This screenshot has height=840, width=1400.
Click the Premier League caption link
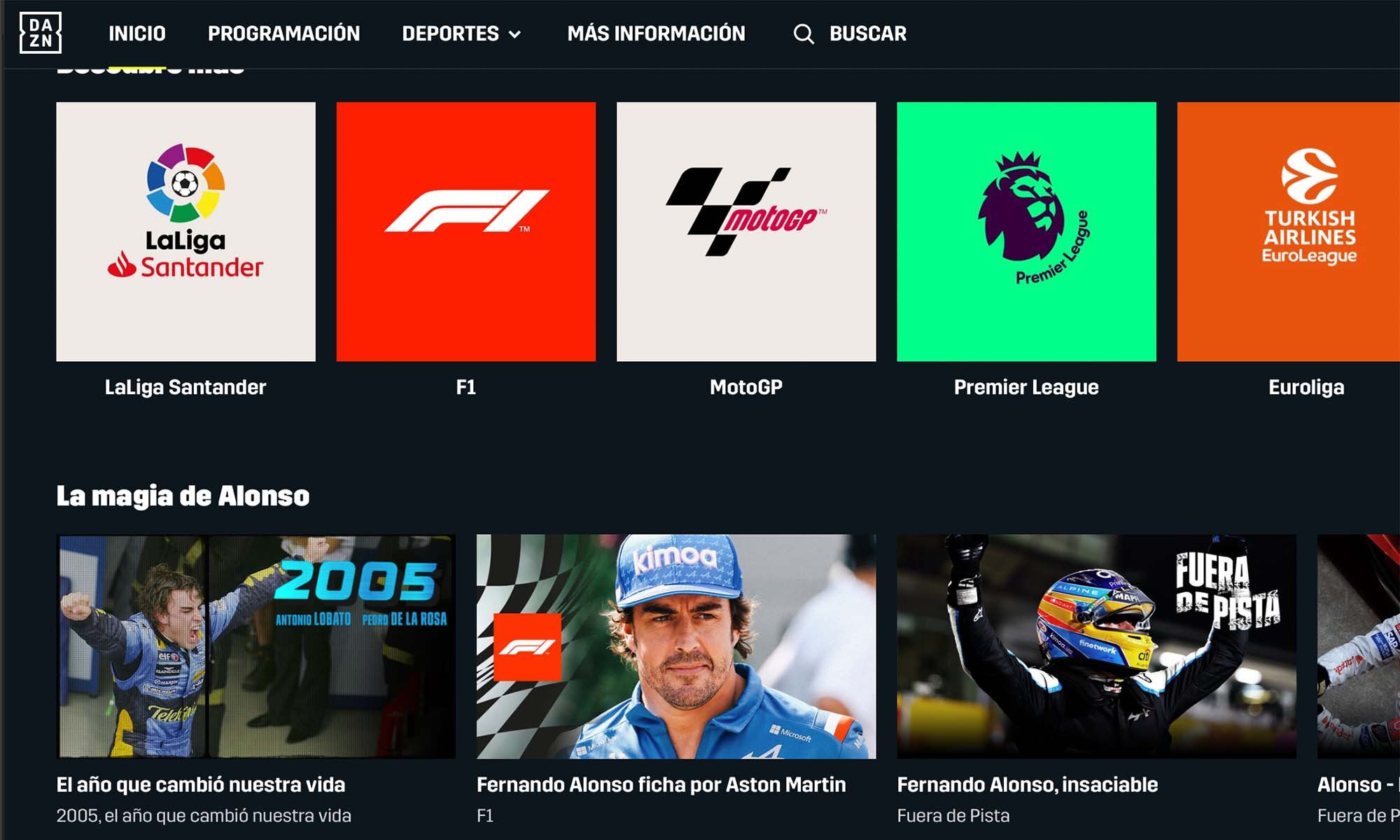point(1026,387)
